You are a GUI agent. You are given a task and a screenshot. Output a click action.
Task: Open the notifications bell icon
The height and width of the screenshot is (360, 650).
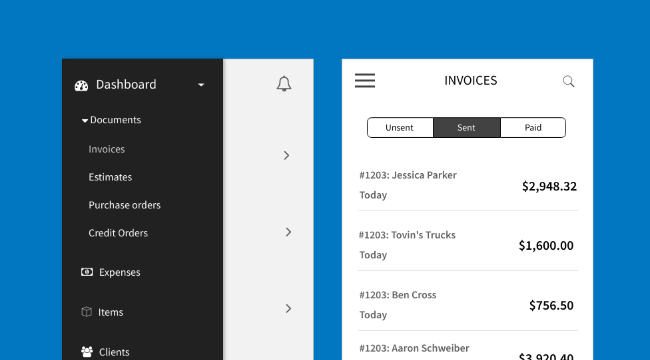(284, 84)
